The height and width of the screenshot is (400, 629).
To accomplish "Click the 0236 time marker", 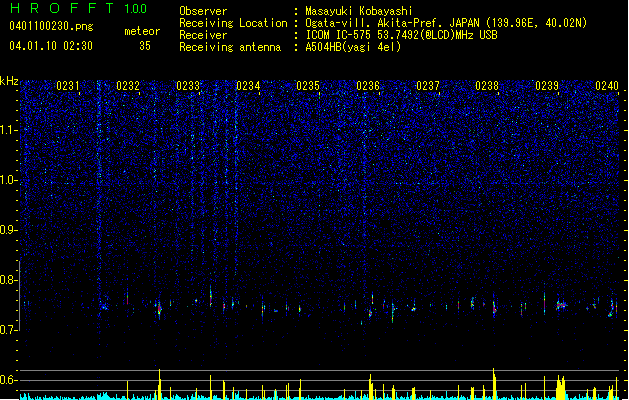I will pos(368,86).
